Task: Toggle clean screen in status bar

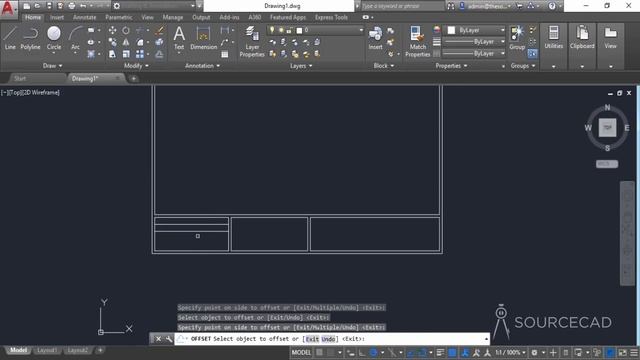Action: tap(622, 352)
